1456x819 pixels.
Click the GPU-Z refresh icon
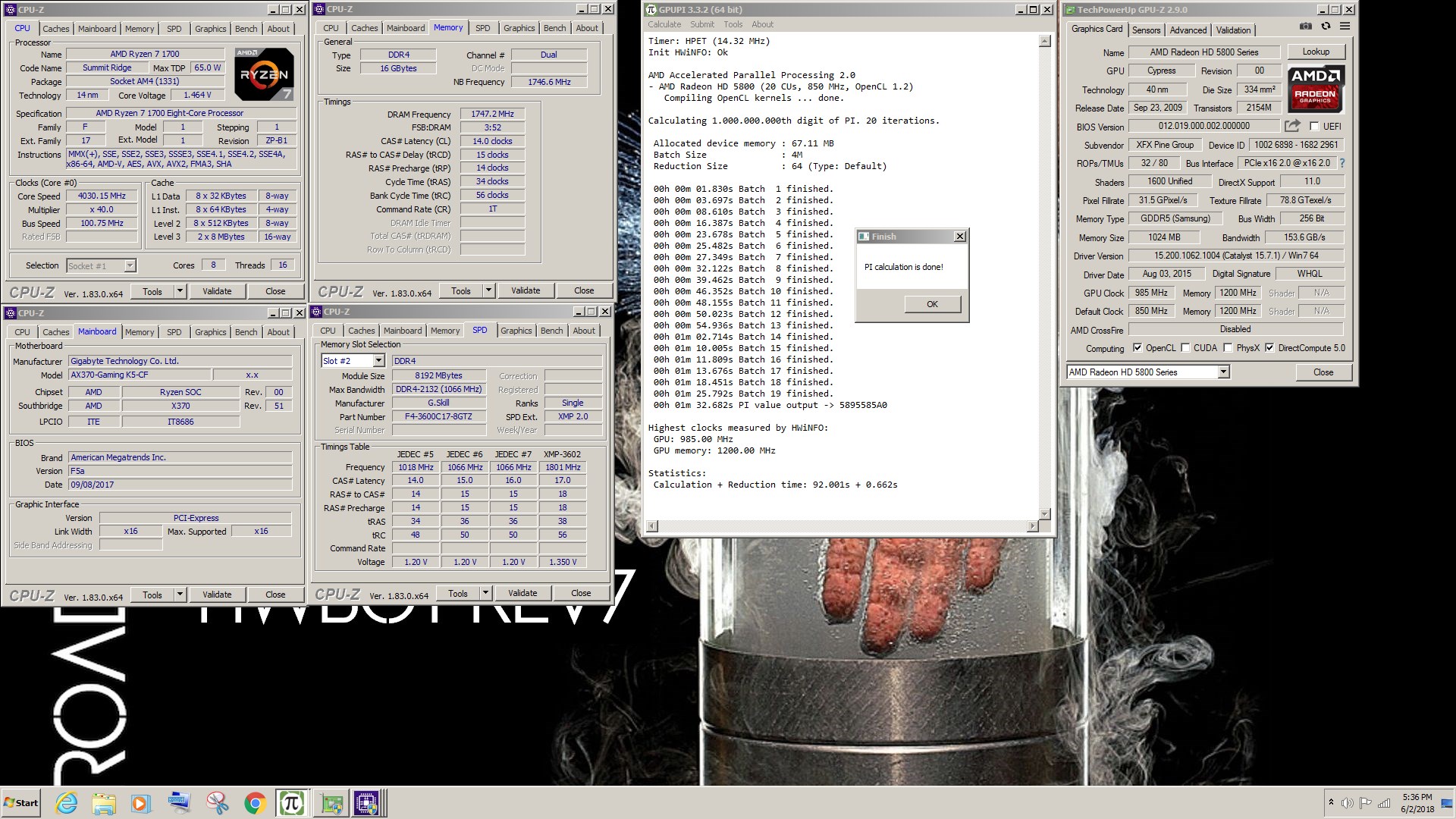(x=1326, y=26)
